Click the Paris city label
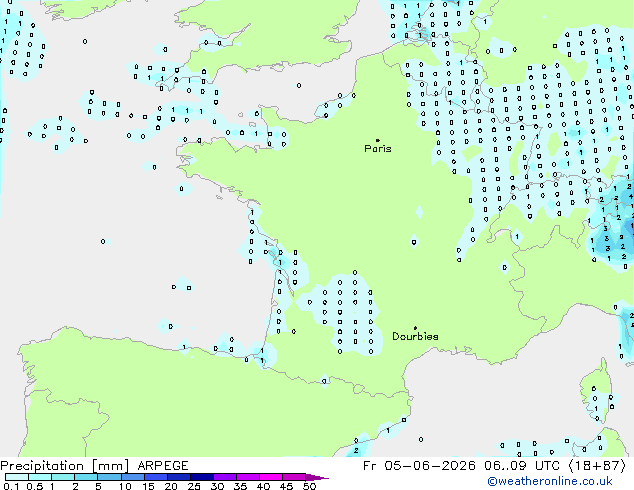Viewport: 634px width, 490px height. pyautogui.click(x=378, y=149)
